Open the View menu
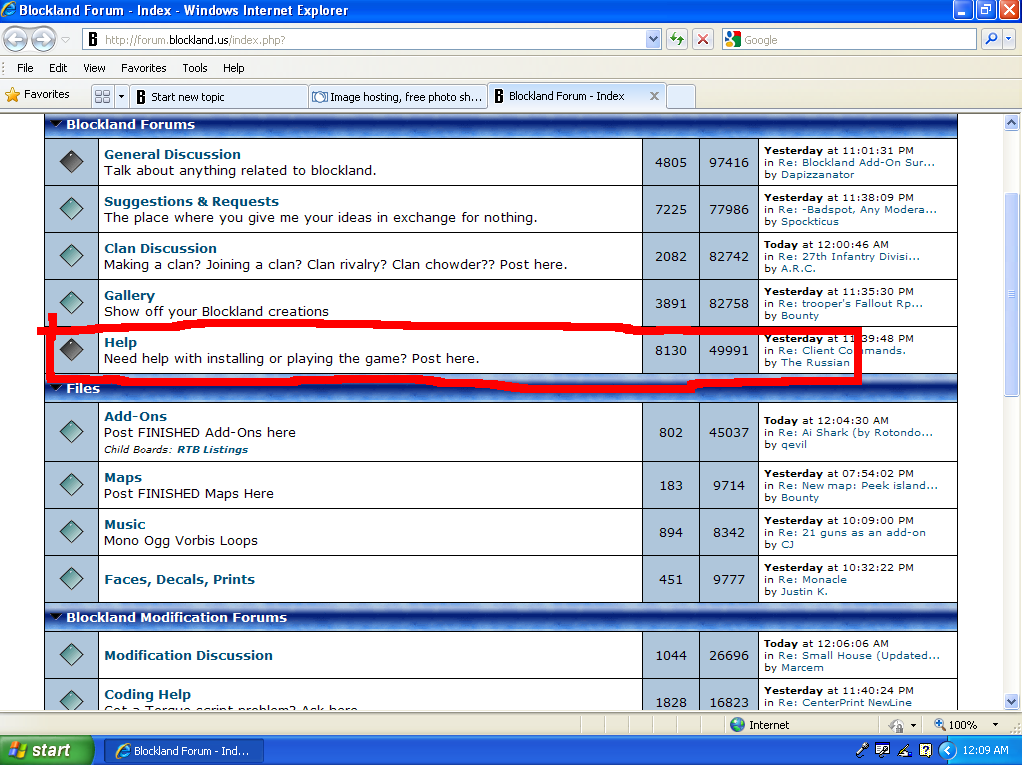This screenshot has height=768, width=1024. coord(94,68)
